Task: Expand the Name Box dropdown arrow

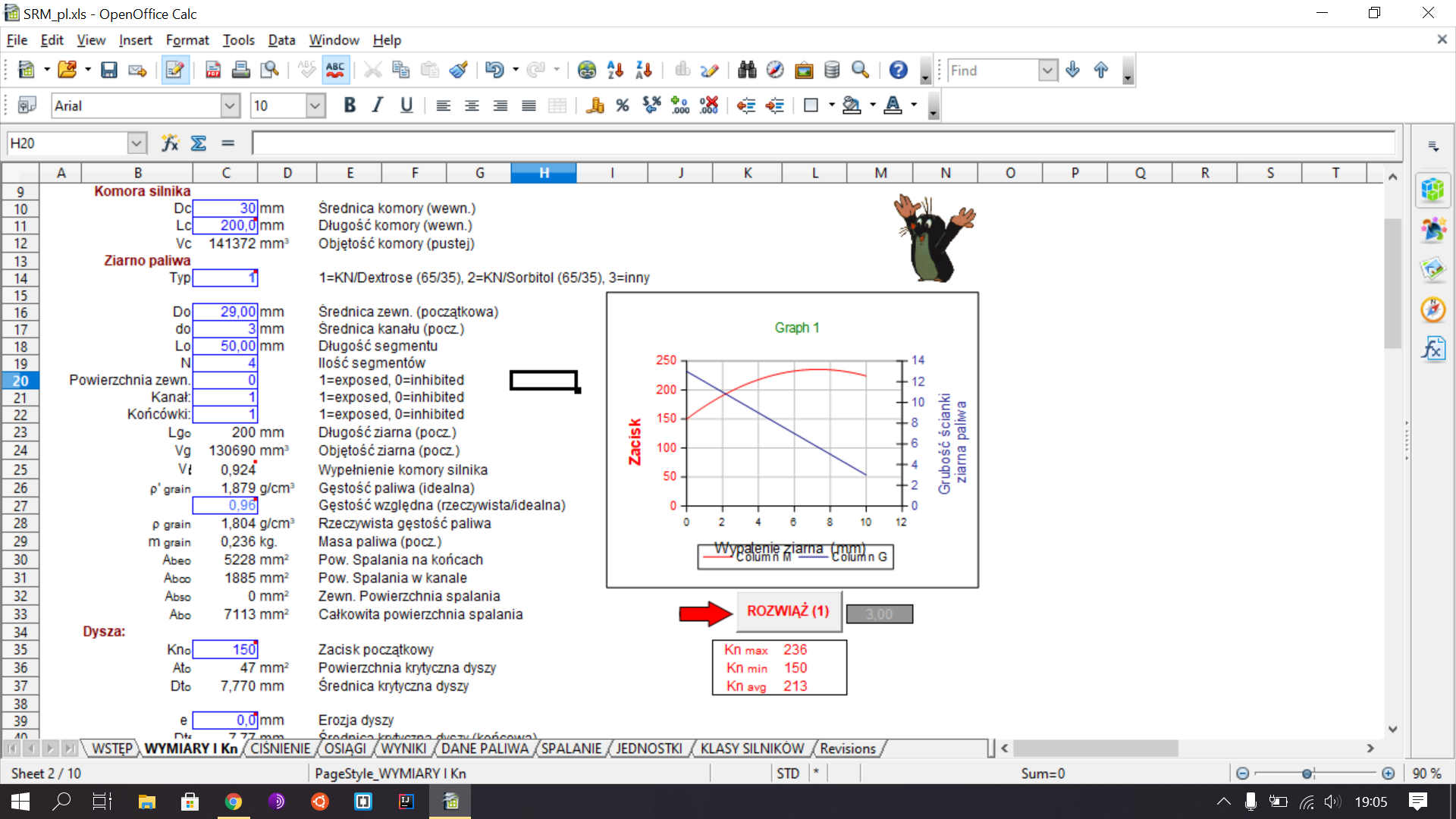Action: point(136,143)
